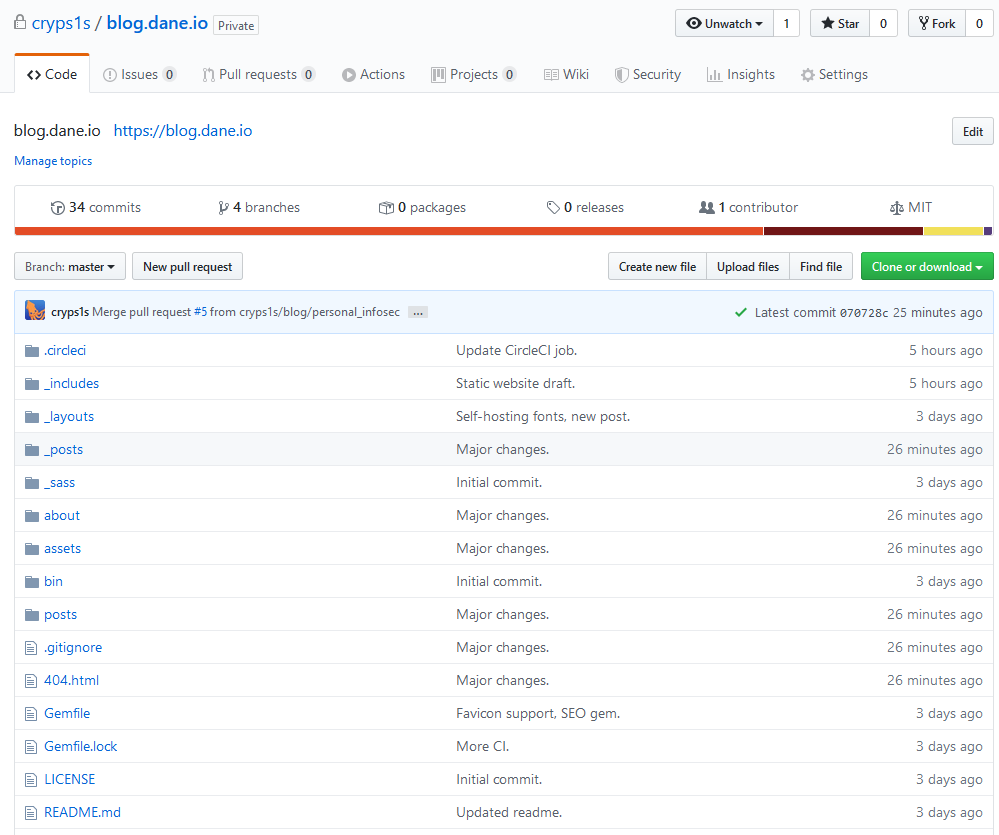Click Manage topics link
The width and height of the screenshot is (999, 835).
pos(53,161)
